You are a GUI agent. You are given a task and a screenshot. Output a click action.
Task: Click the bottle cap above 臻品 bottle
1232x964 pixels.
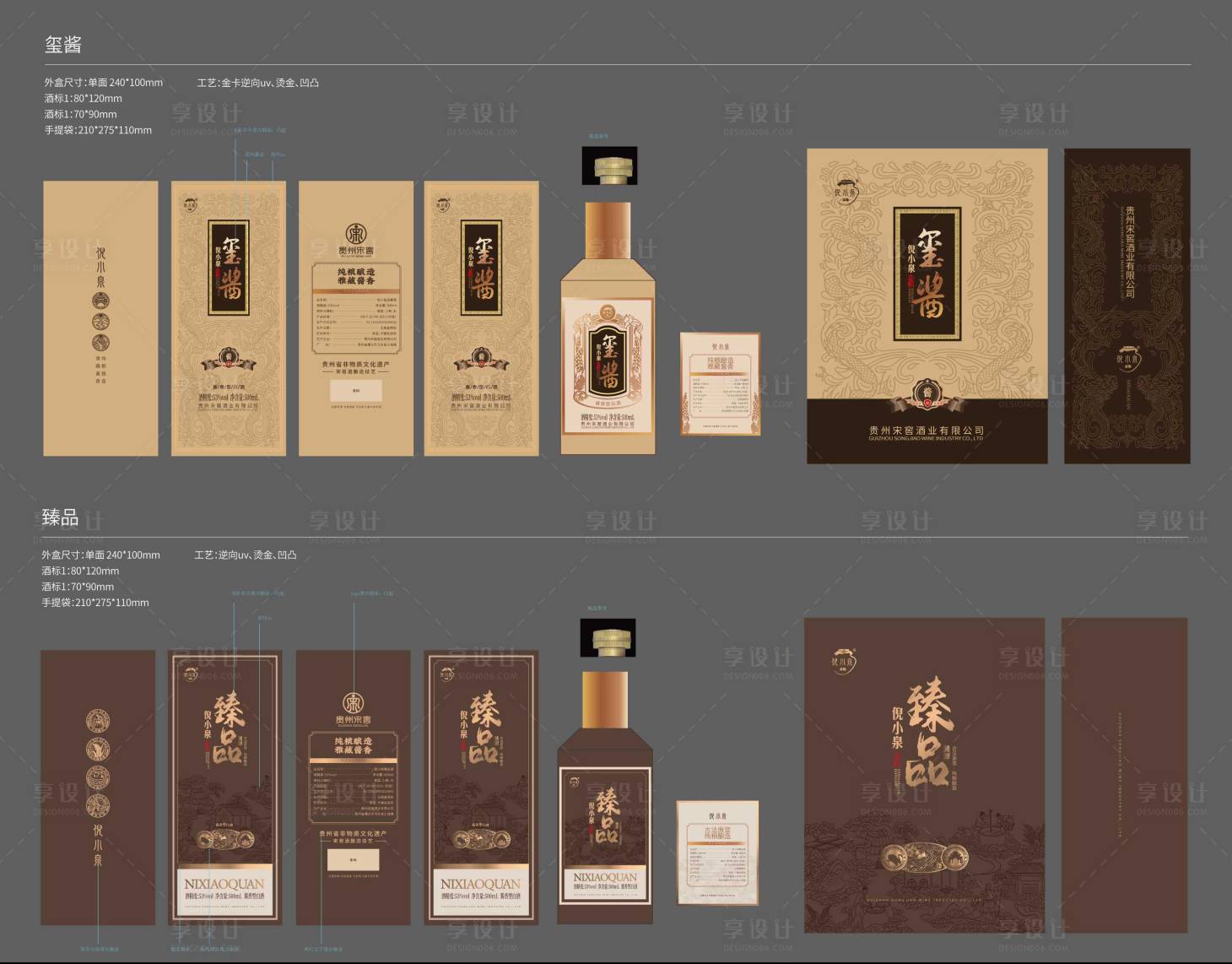tap(608, 636)
